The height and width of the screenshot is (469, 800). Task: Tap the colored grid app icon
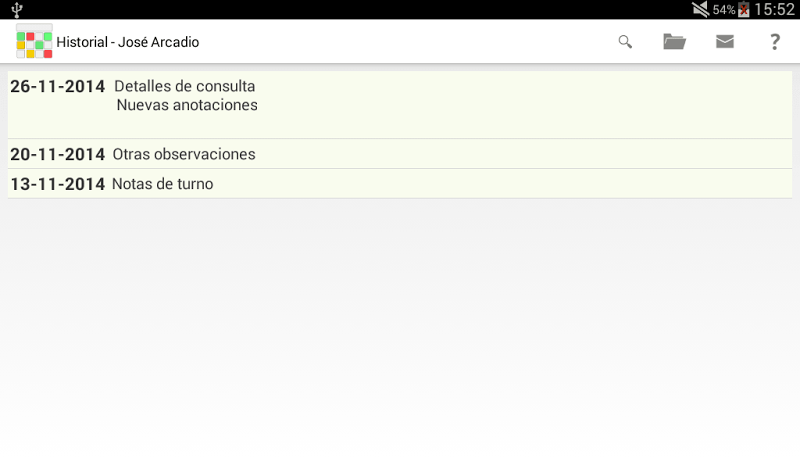pos(34,42)
